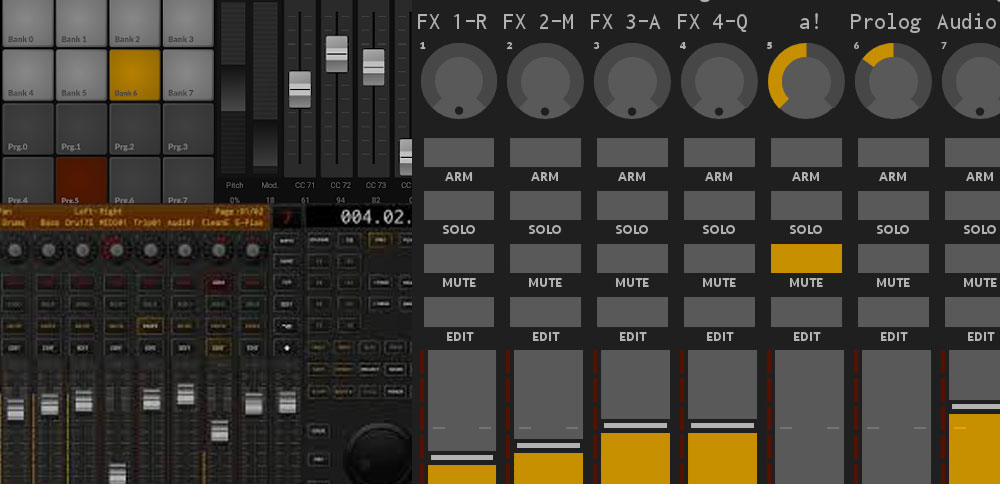The height and width of the screenshot is (484, 1000).
Task: Open EDIT for FX 4-Q channel
Action: coord(719,312)
